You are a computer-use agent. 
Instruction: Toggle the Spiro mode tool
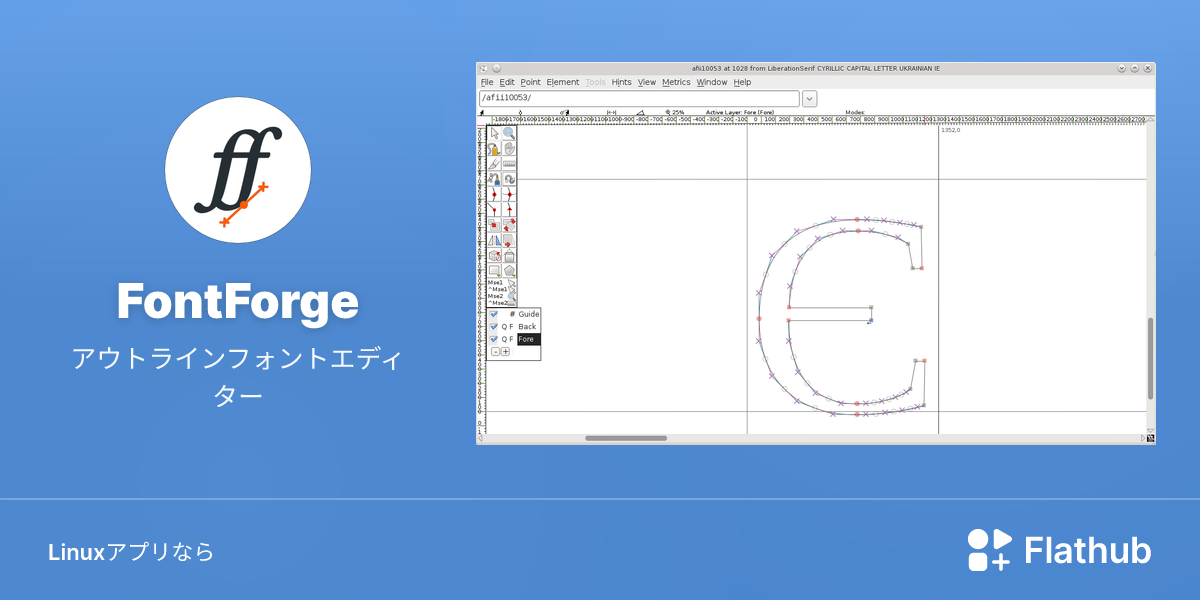tap(509, 178)
